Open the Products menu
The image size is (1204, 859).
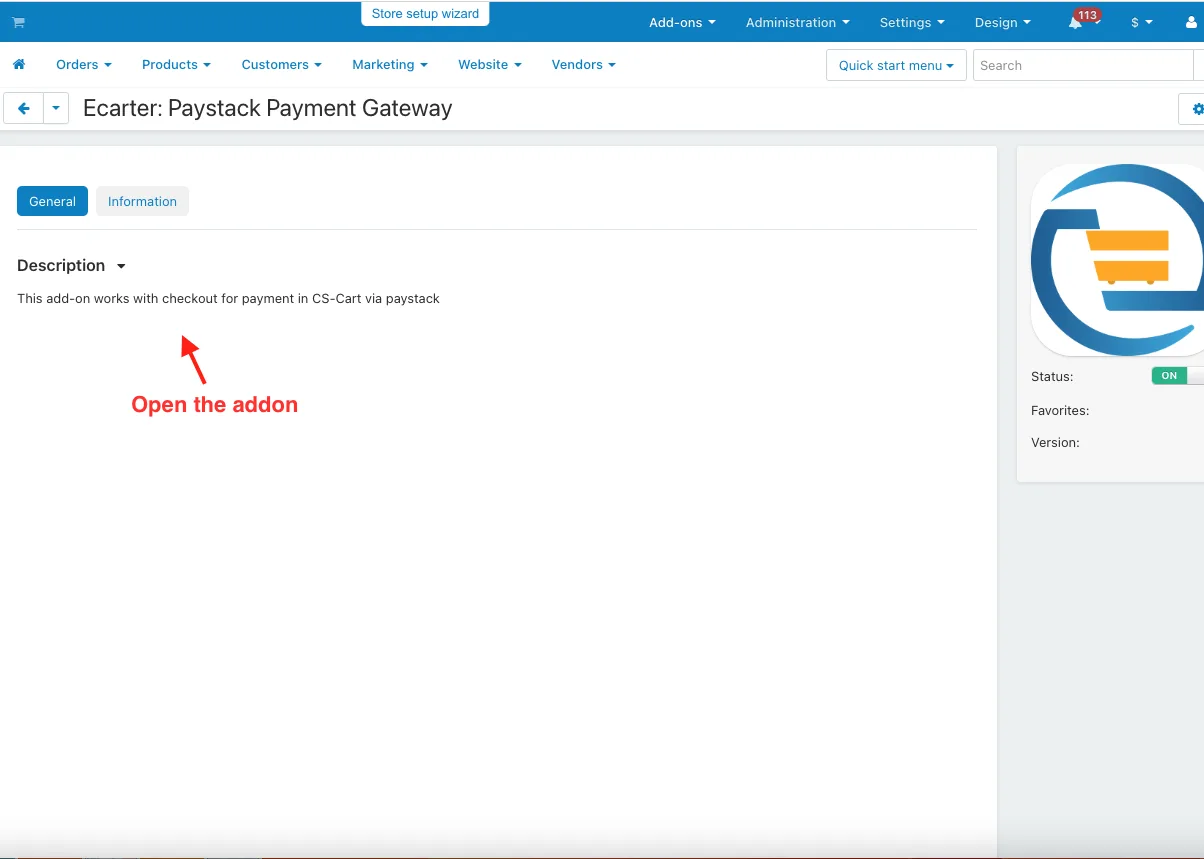(176, 64)
